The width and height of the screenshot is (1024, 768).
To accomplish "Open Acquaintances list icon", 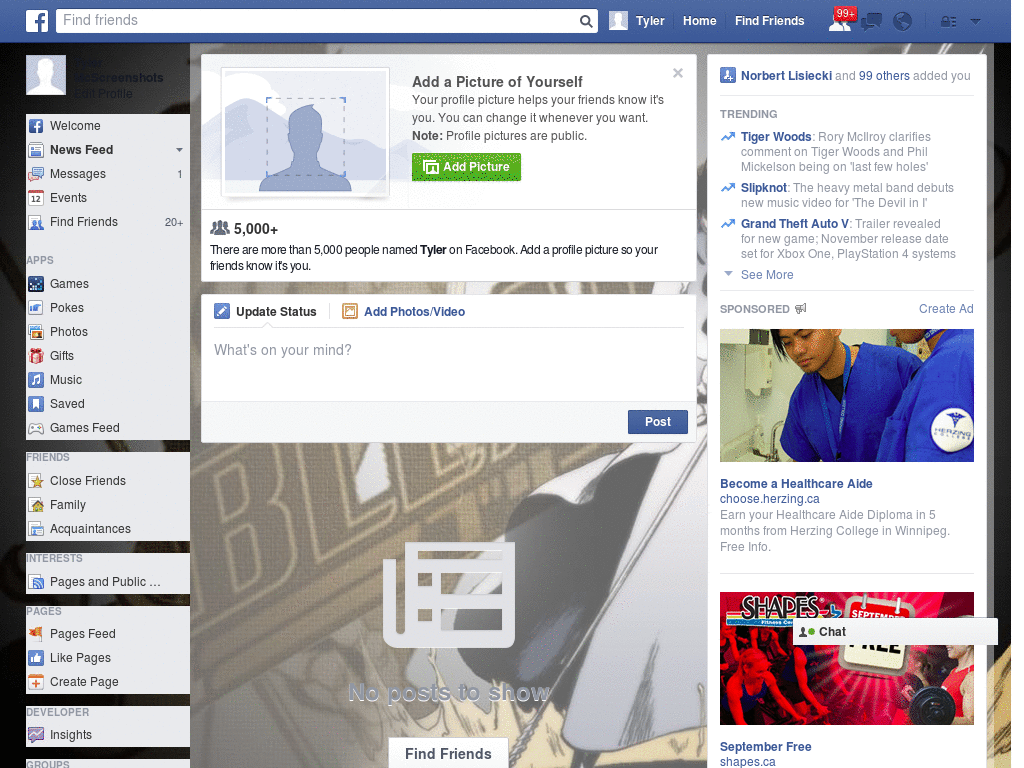I will tap(36, 529).
